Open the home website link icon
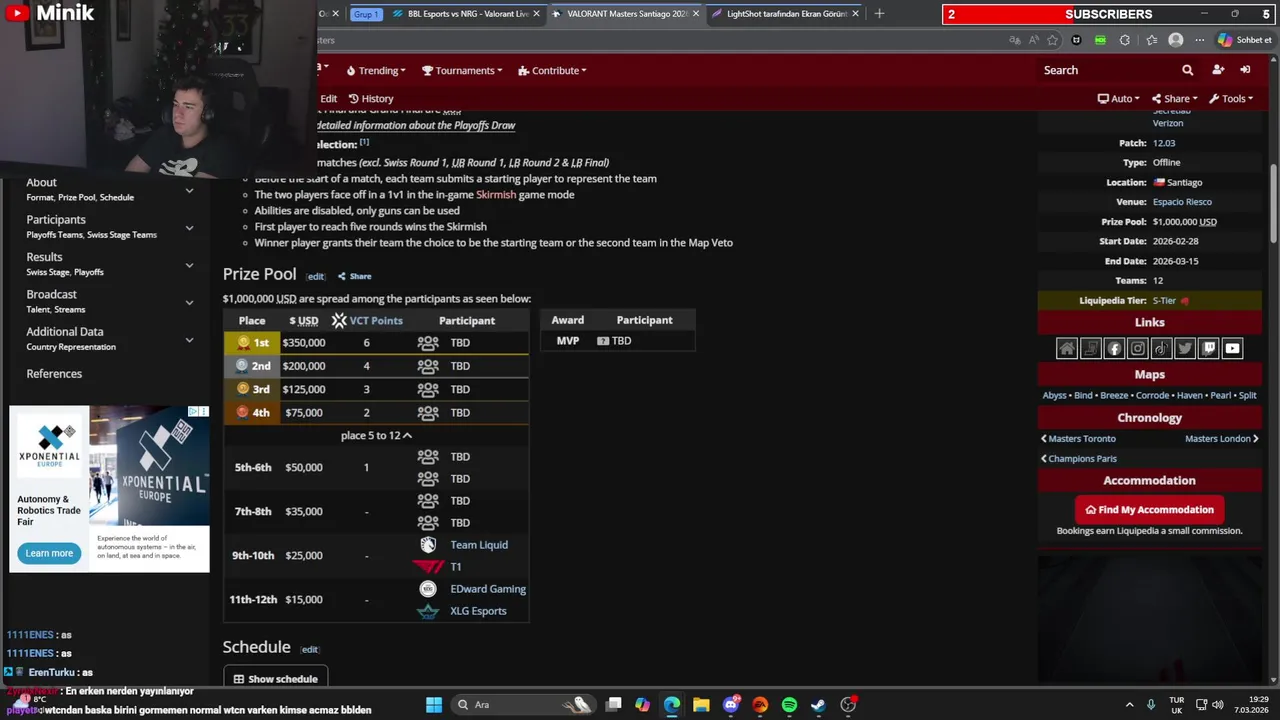The width and height of the screenshot is (1280, 720). 1067,348
